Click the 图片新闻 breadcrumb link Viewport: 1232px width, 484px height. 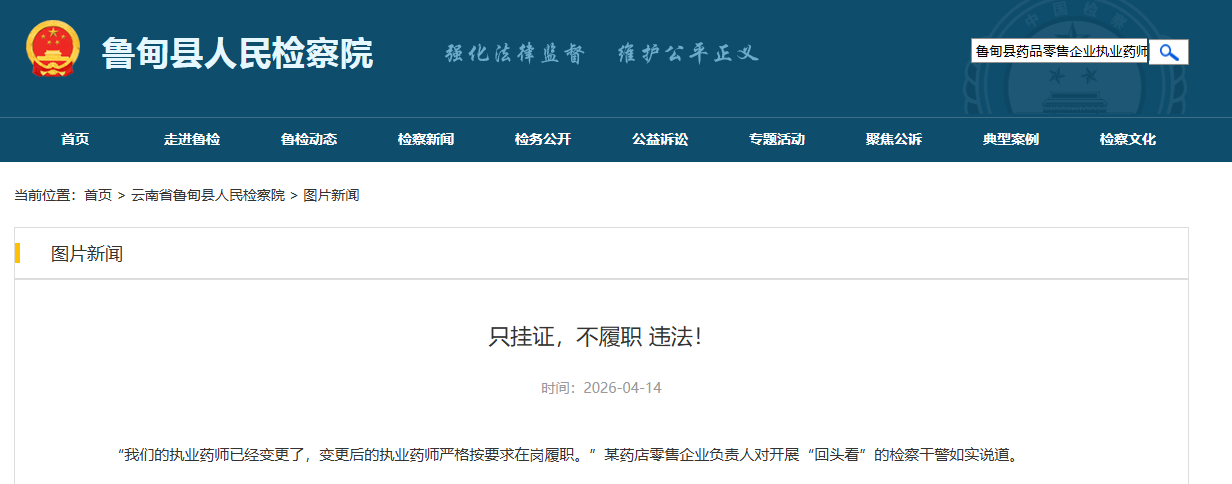point(331,196)
